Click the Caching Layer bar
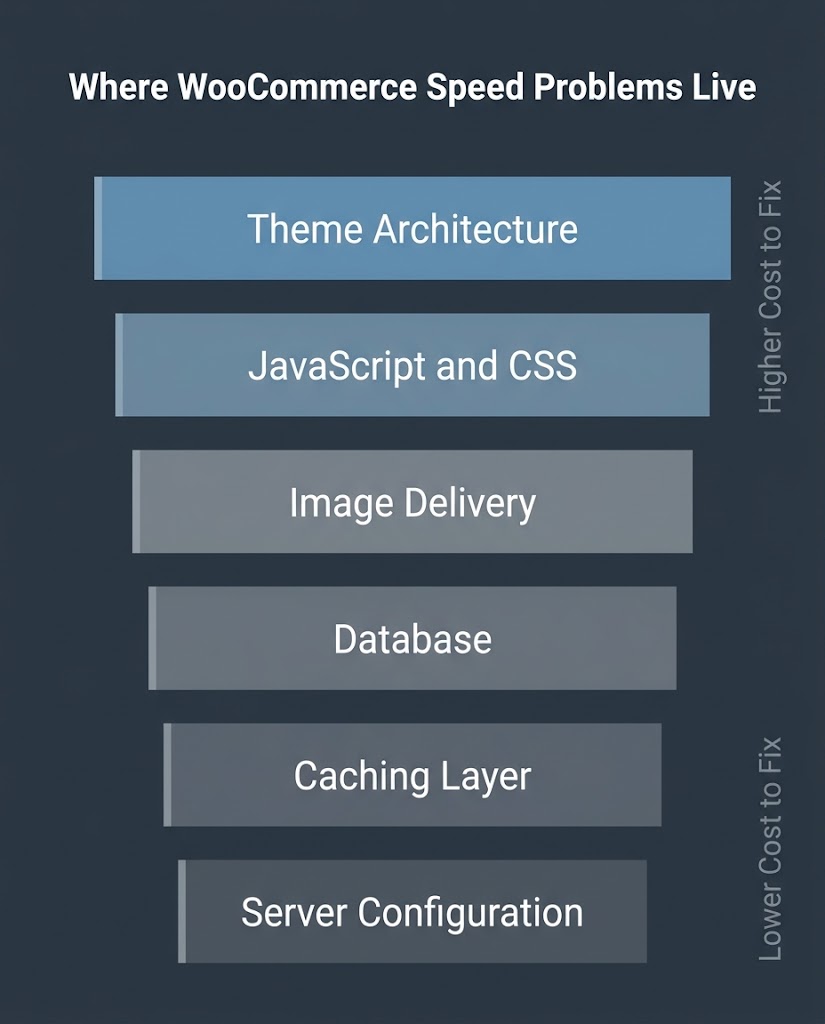 tap(412, 775)
